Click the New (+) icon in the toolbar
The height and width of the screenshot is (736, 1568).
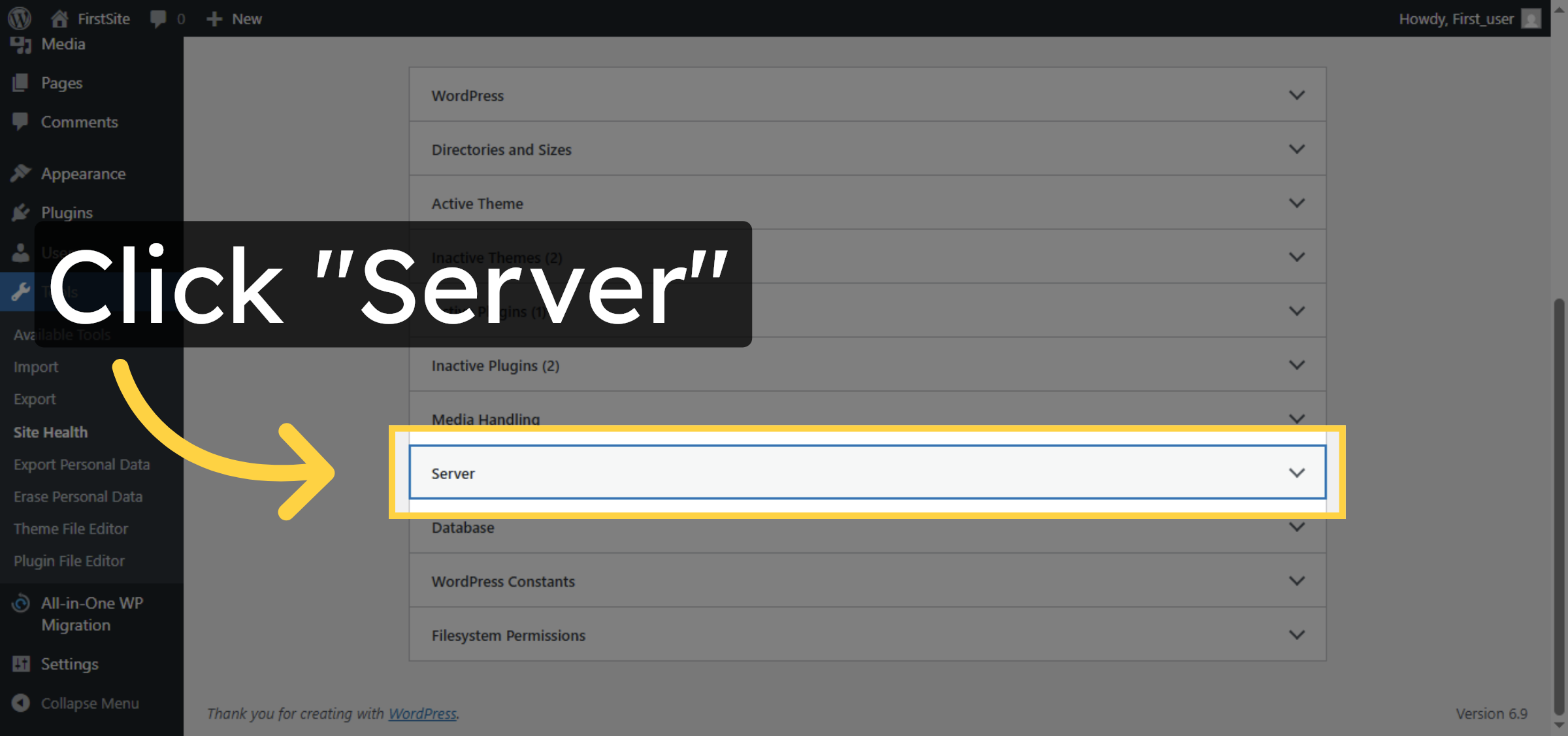pyautogui.click(x=214, y=18)
